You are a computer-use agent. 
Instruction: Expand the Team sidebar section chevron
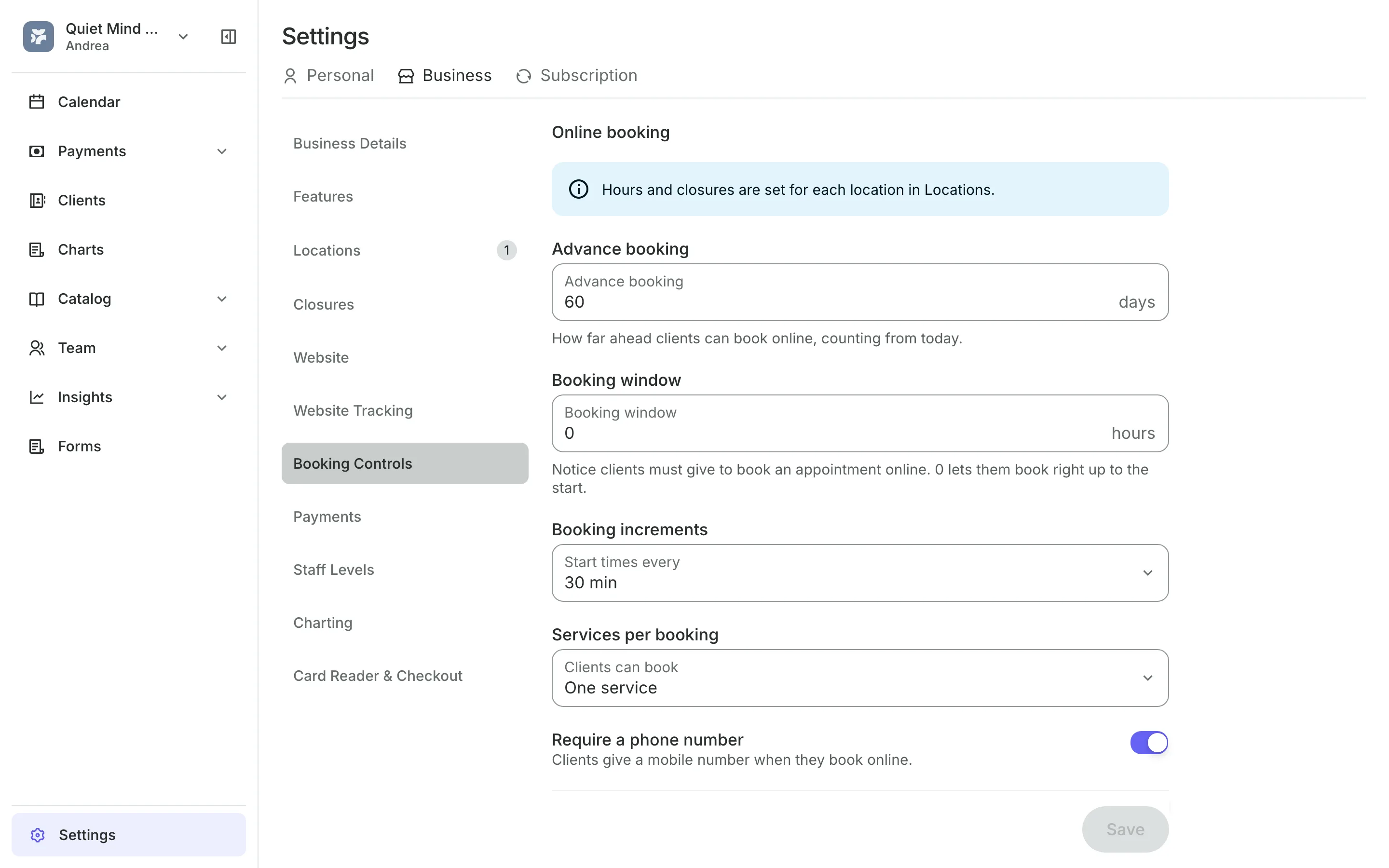(222, 349)
